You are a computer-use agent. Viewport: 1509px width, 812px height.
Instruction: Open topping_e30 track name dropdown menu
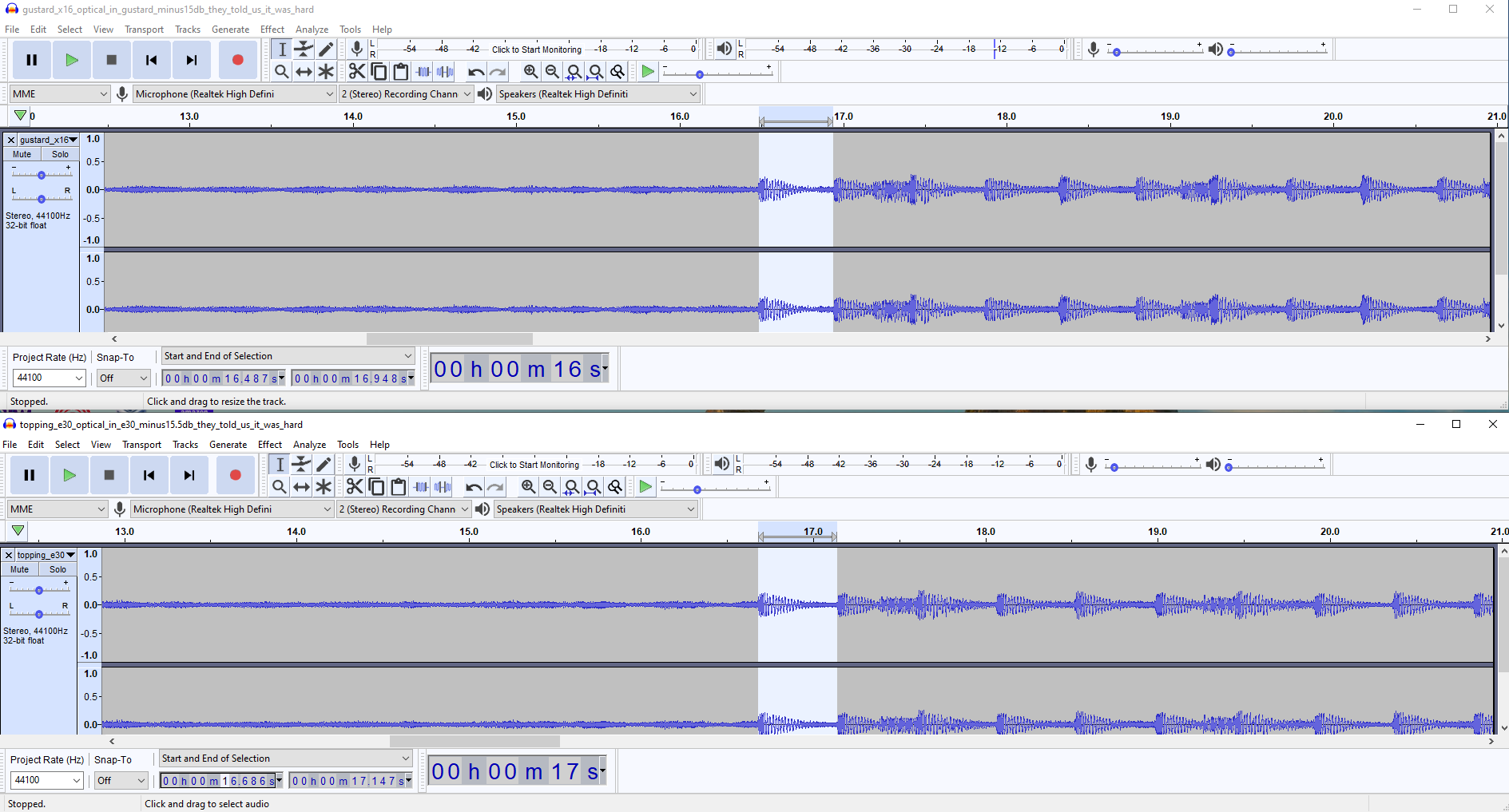(46, 555)
